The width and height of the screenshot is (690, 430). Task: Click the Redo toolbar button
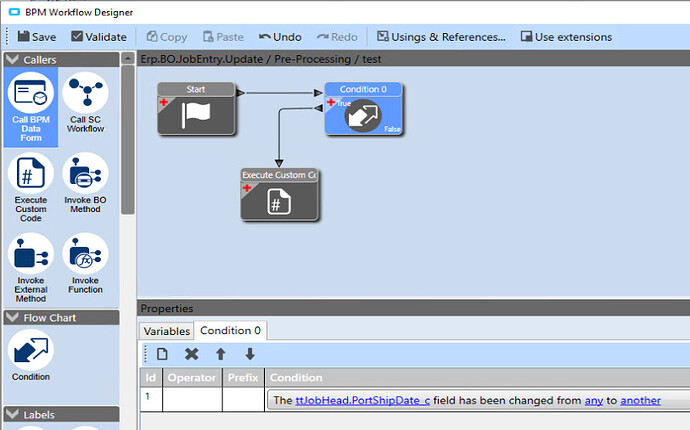pos(337,37)
